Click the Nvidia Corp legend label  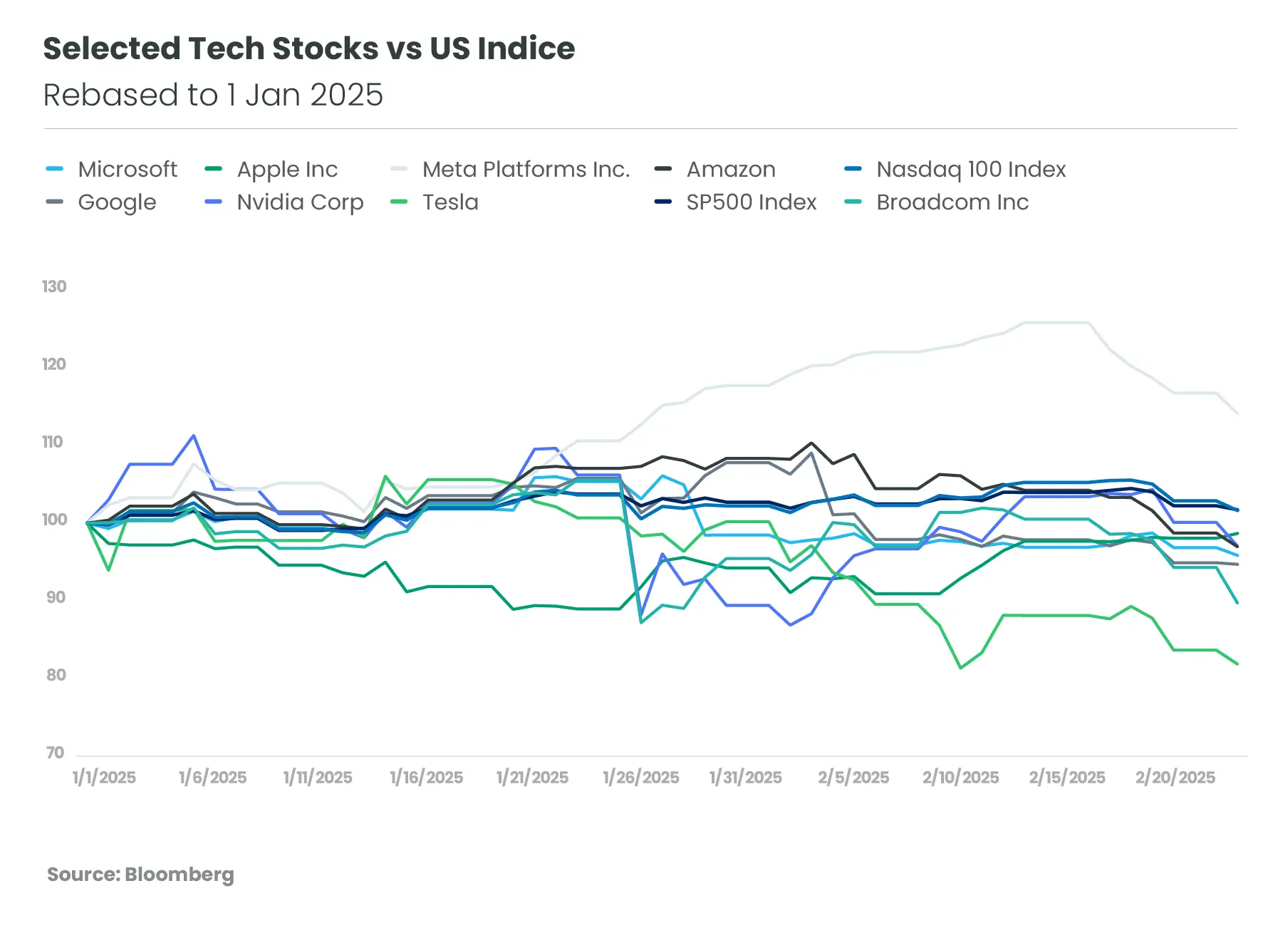300,202
